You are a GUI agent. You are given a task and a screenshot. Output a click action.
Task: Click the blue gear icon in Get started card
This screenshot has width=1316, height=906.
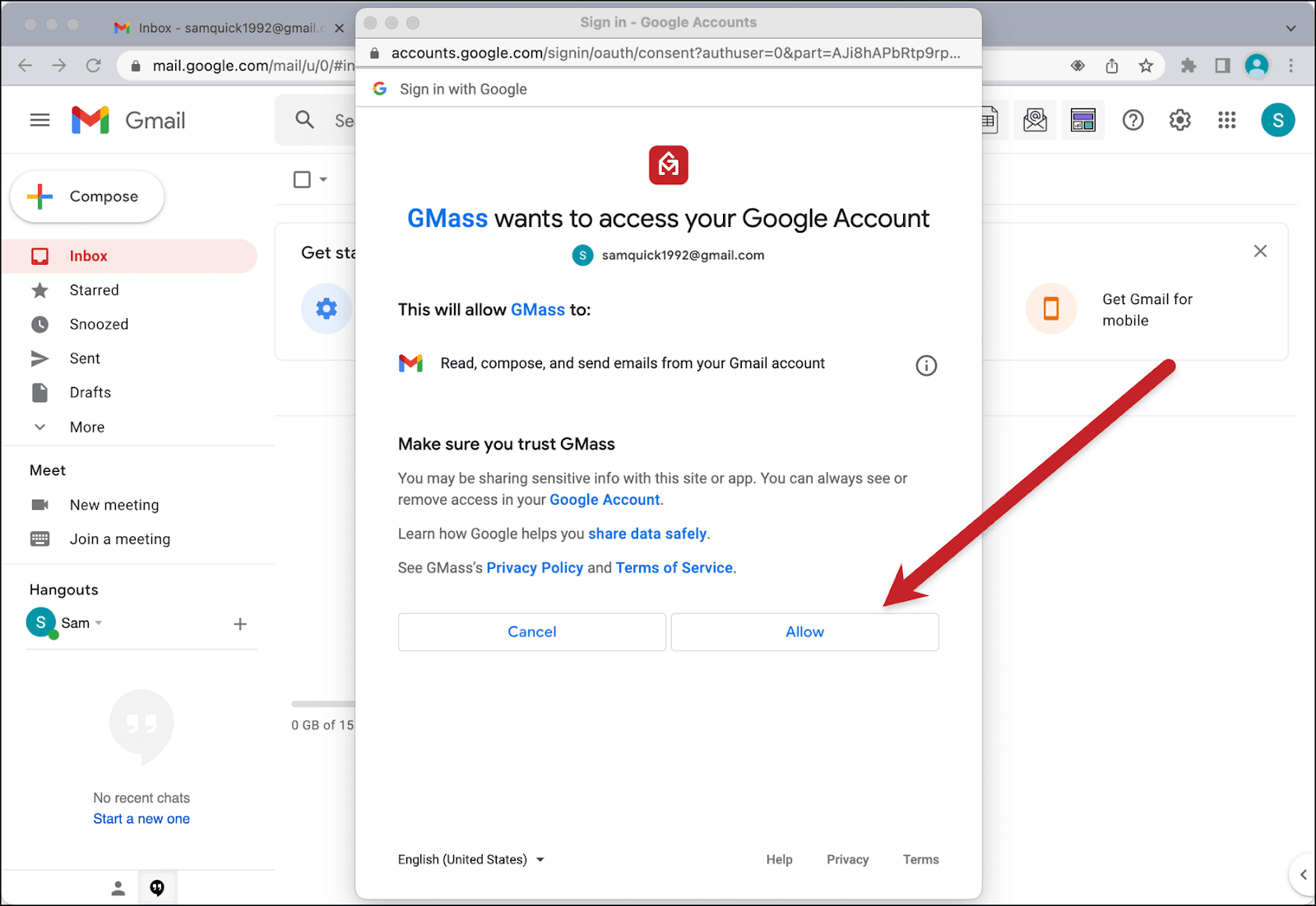point(327,308)
